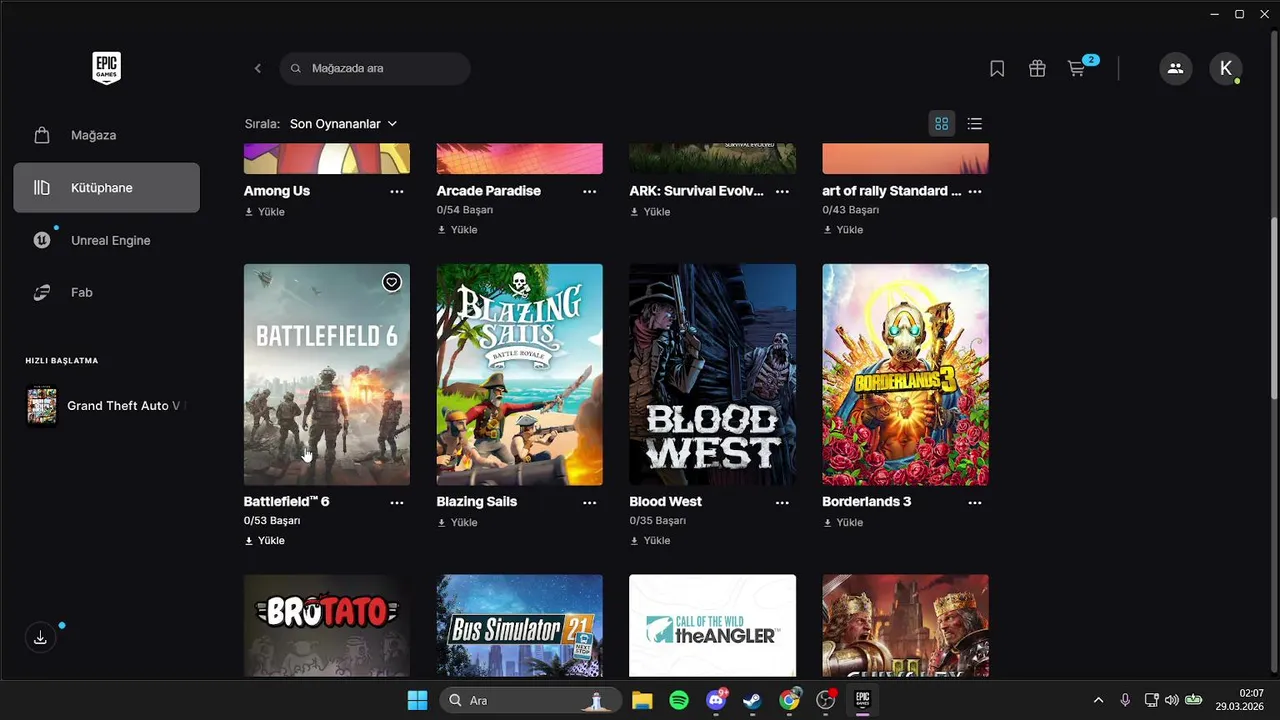Open the K profile avatar
This screenshot has height=720, width=1280.
1226,68
